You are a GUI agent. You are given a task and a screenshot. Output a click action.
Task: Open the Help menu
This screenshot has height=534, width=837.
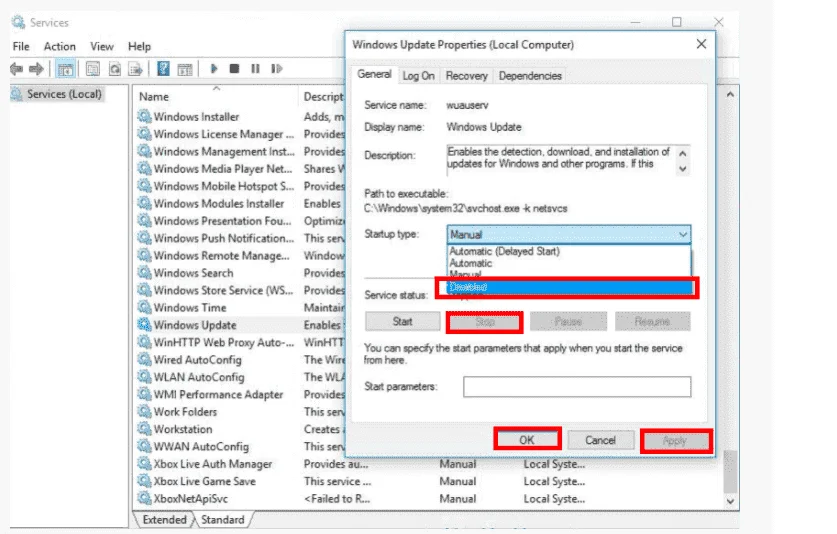(139, 46)
